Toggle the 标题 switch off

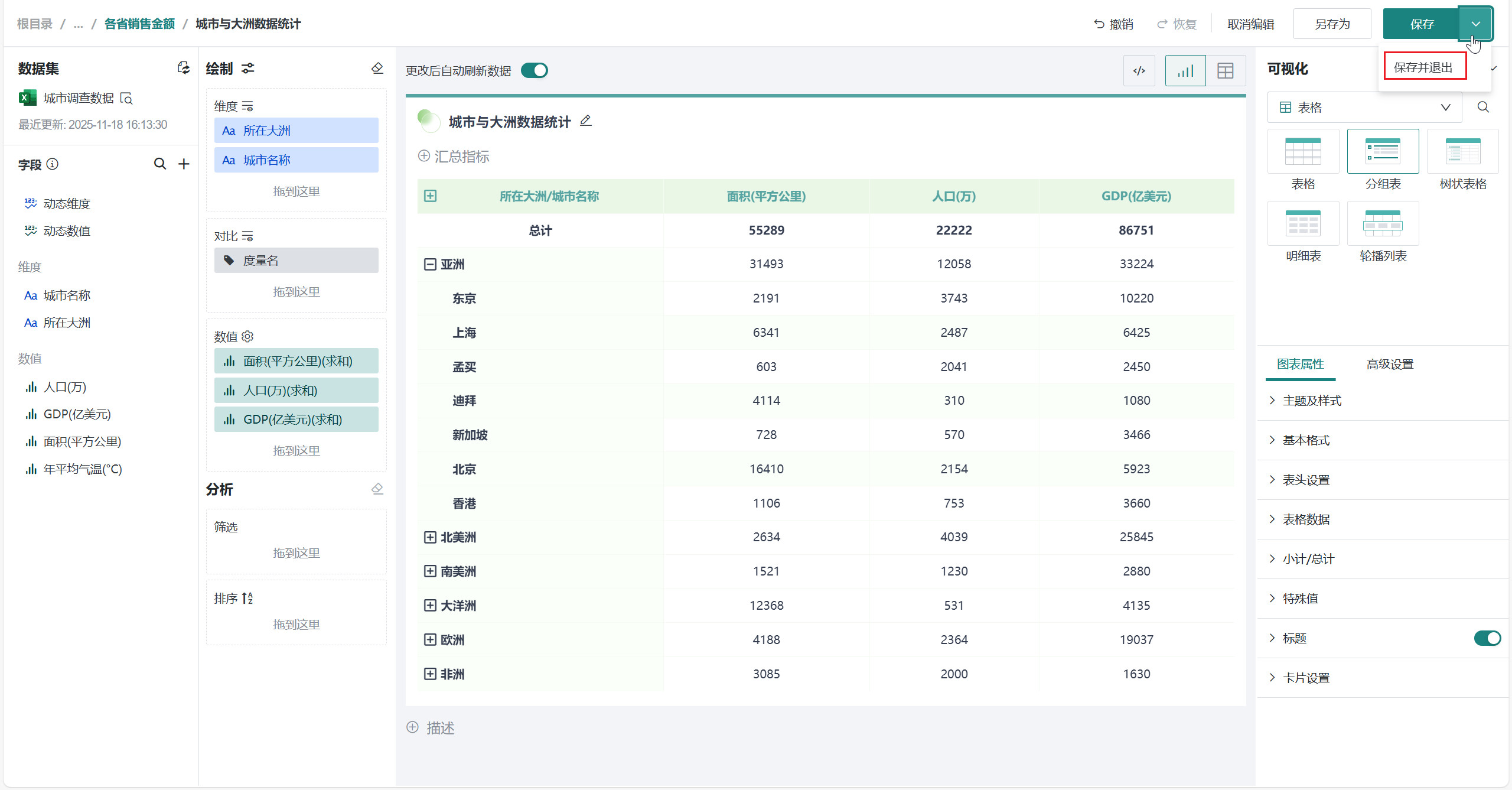coord(1487,638)
